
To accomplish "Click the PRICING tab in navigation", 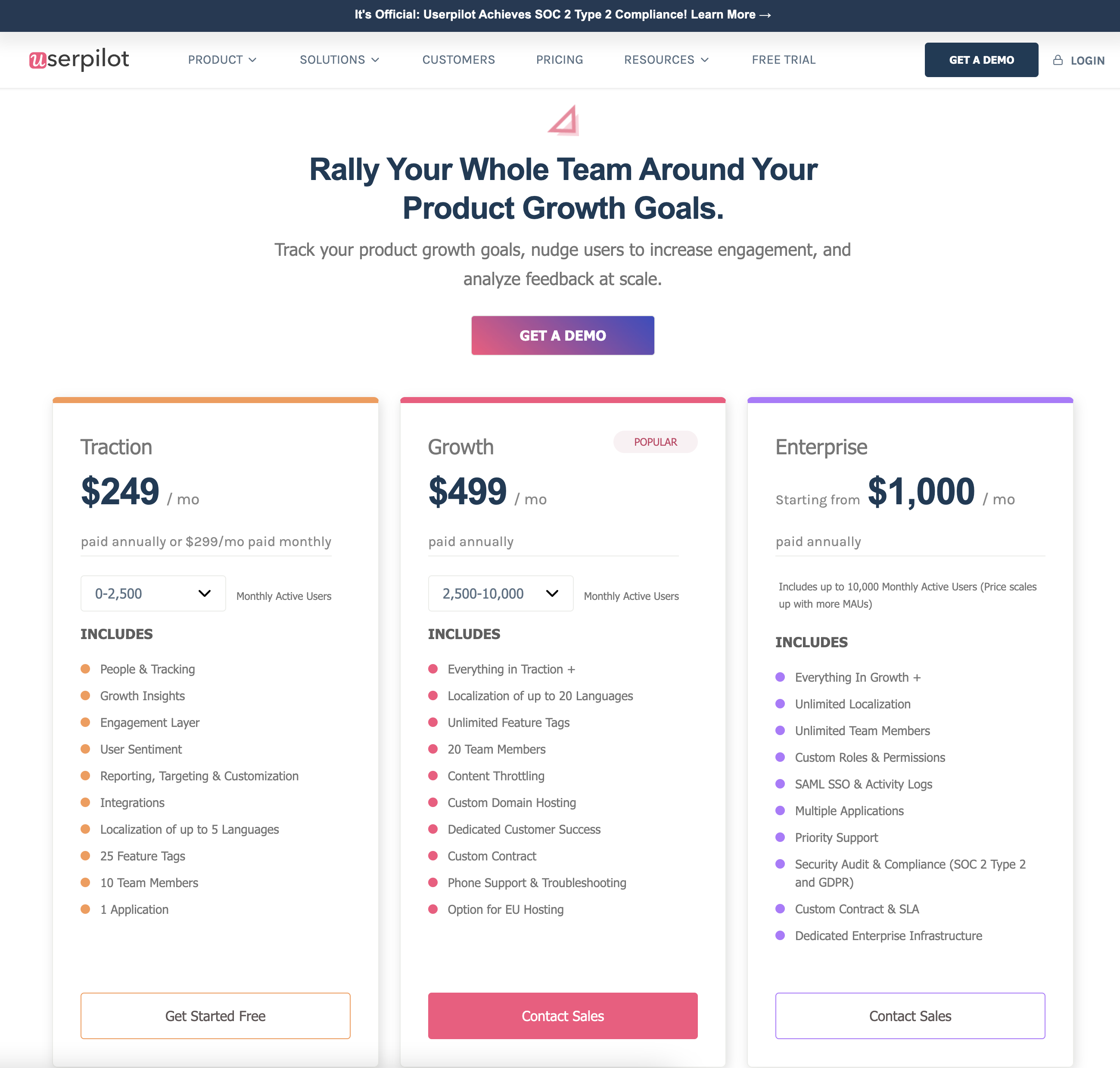I will (559, 60).
